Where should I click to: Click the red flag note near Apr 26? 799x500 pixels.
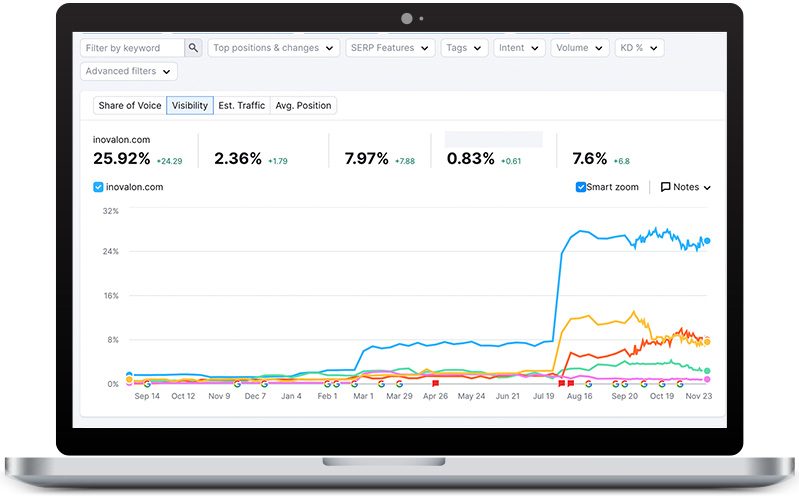435,383
